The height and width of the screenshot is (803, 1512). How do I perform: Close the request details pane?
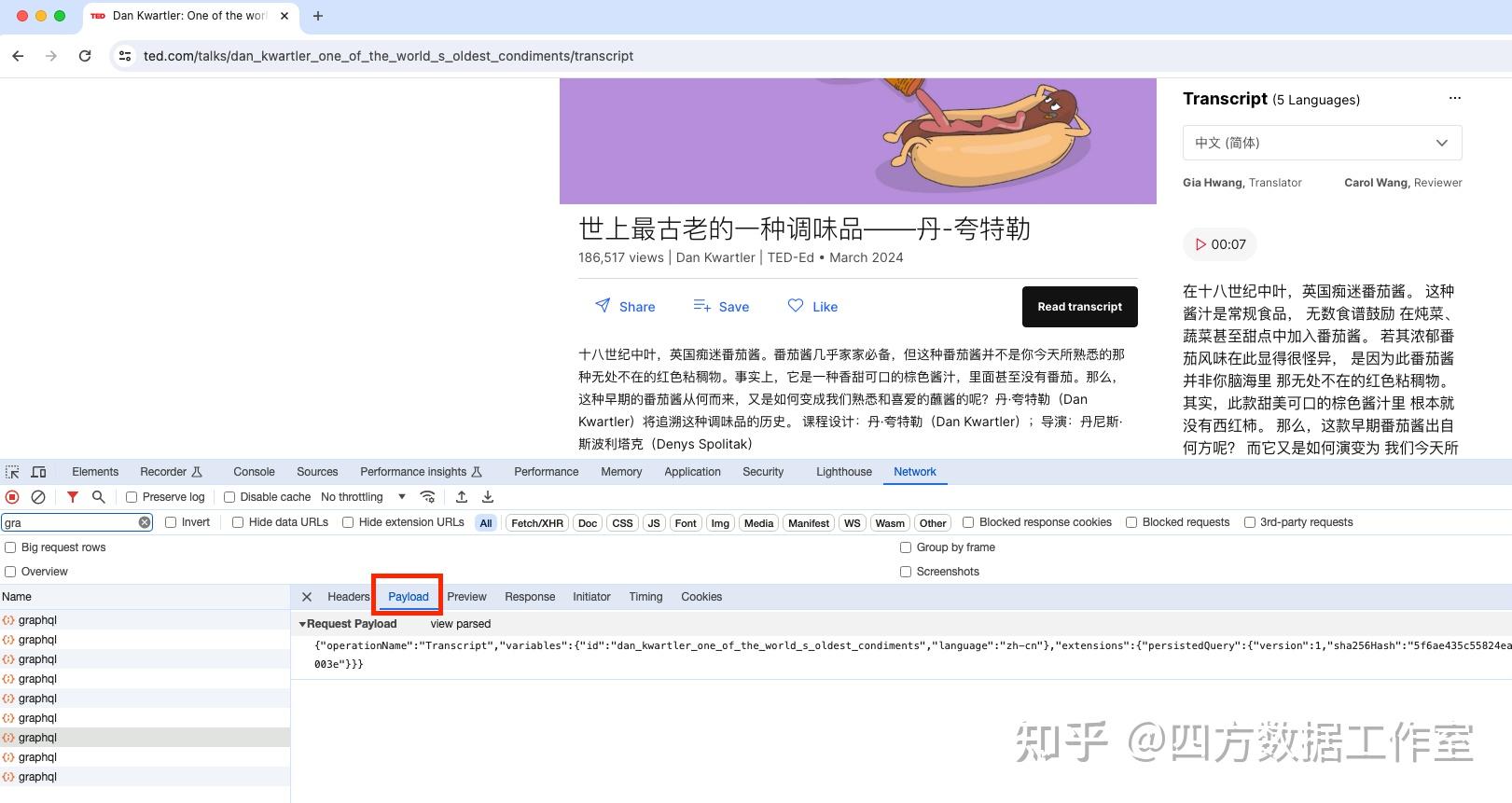pos(307,597)
